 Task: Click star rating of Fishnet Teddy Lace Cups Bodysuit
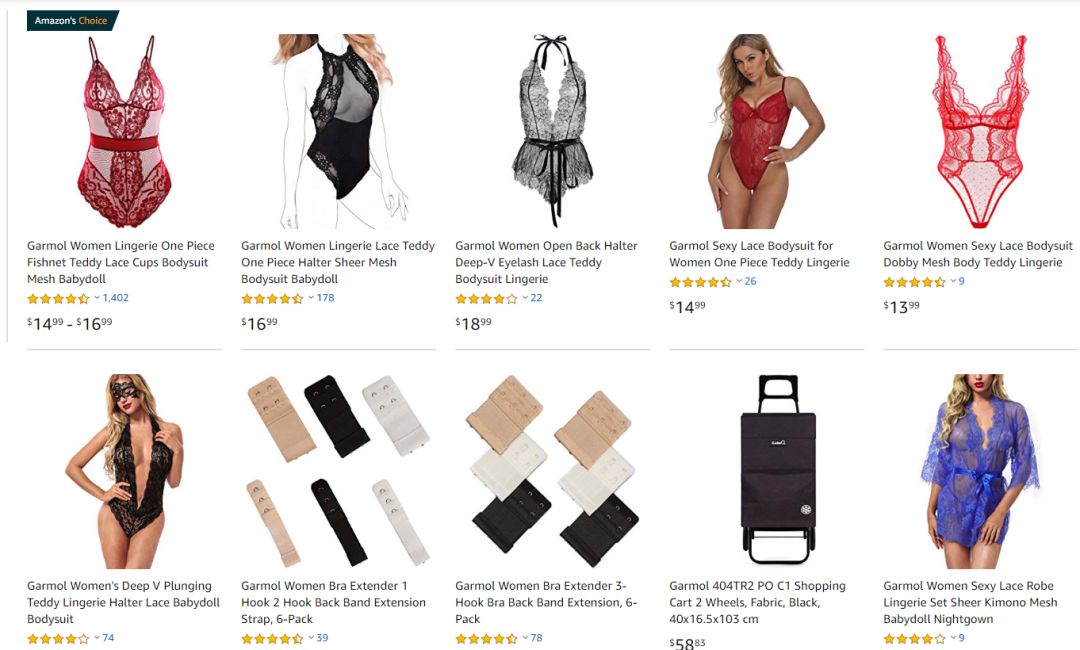(58, 298)
